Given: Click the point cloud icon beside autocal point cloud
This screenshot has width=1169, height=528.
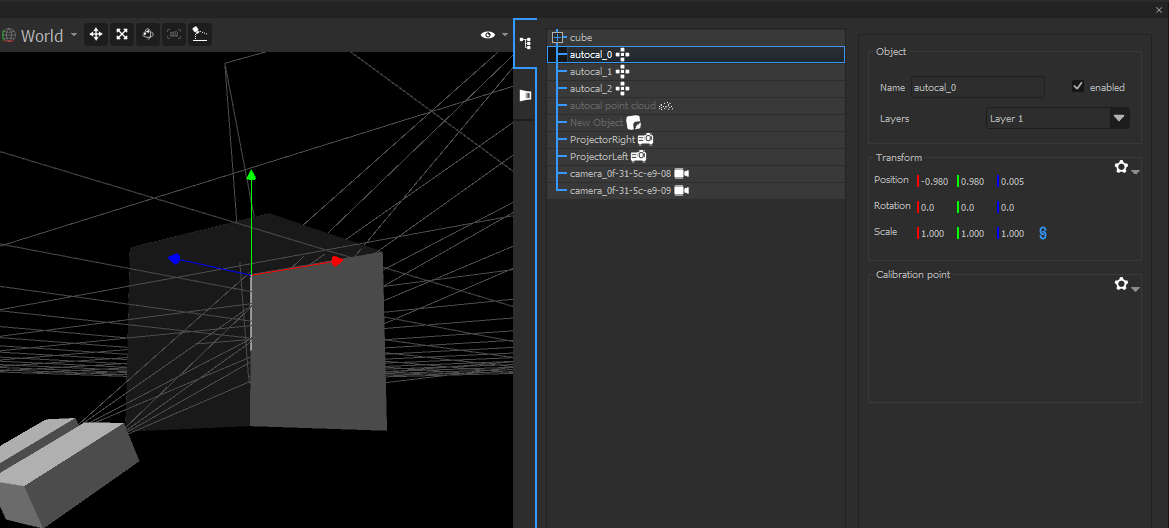Looking at the screenshot, I should click(x=666, y=106).
